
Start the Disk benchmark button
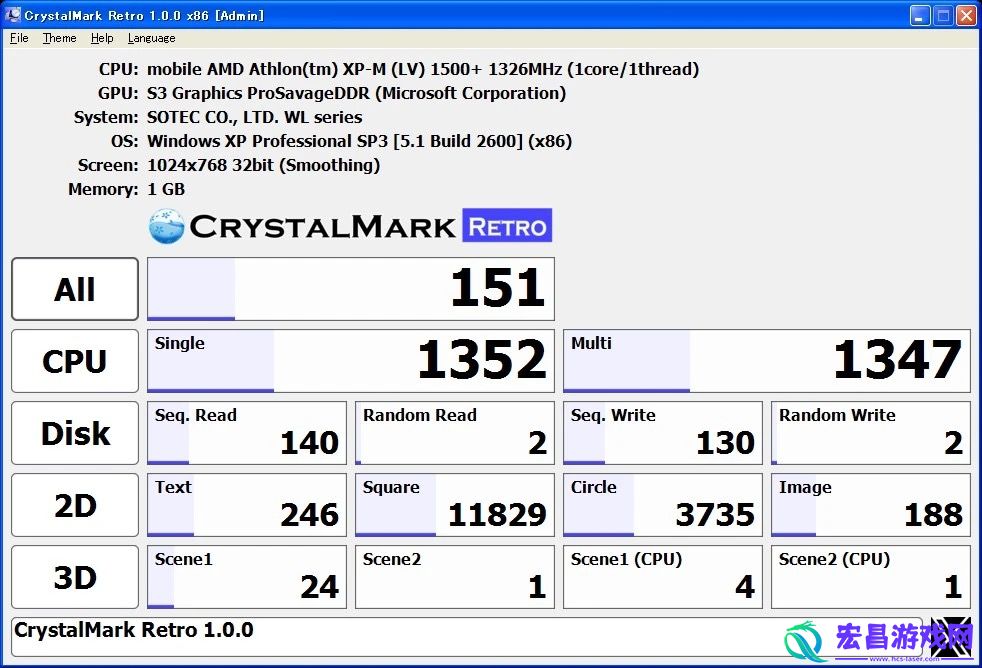(75, 433)
